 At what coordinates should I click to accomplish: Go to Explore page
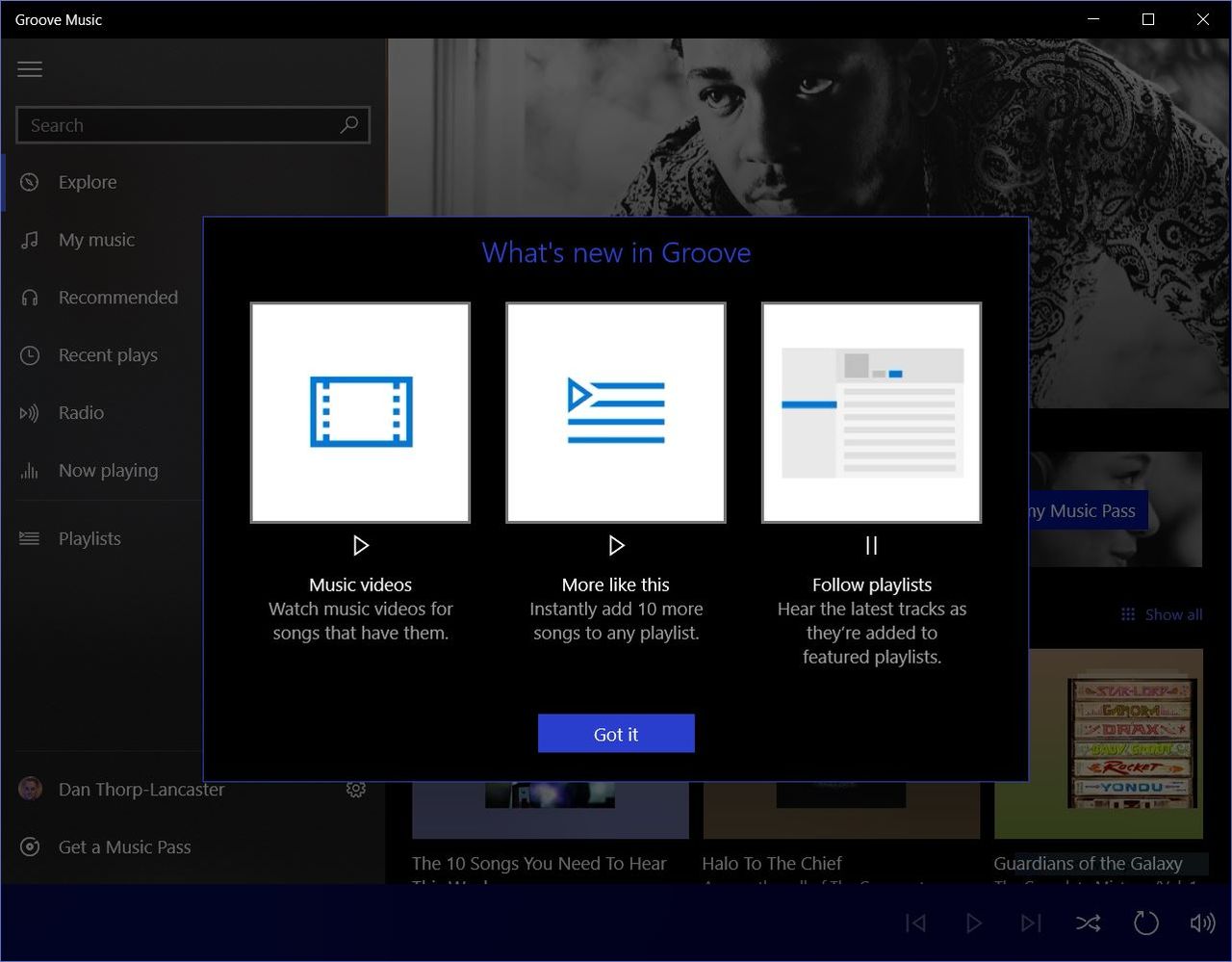point(88,182)
